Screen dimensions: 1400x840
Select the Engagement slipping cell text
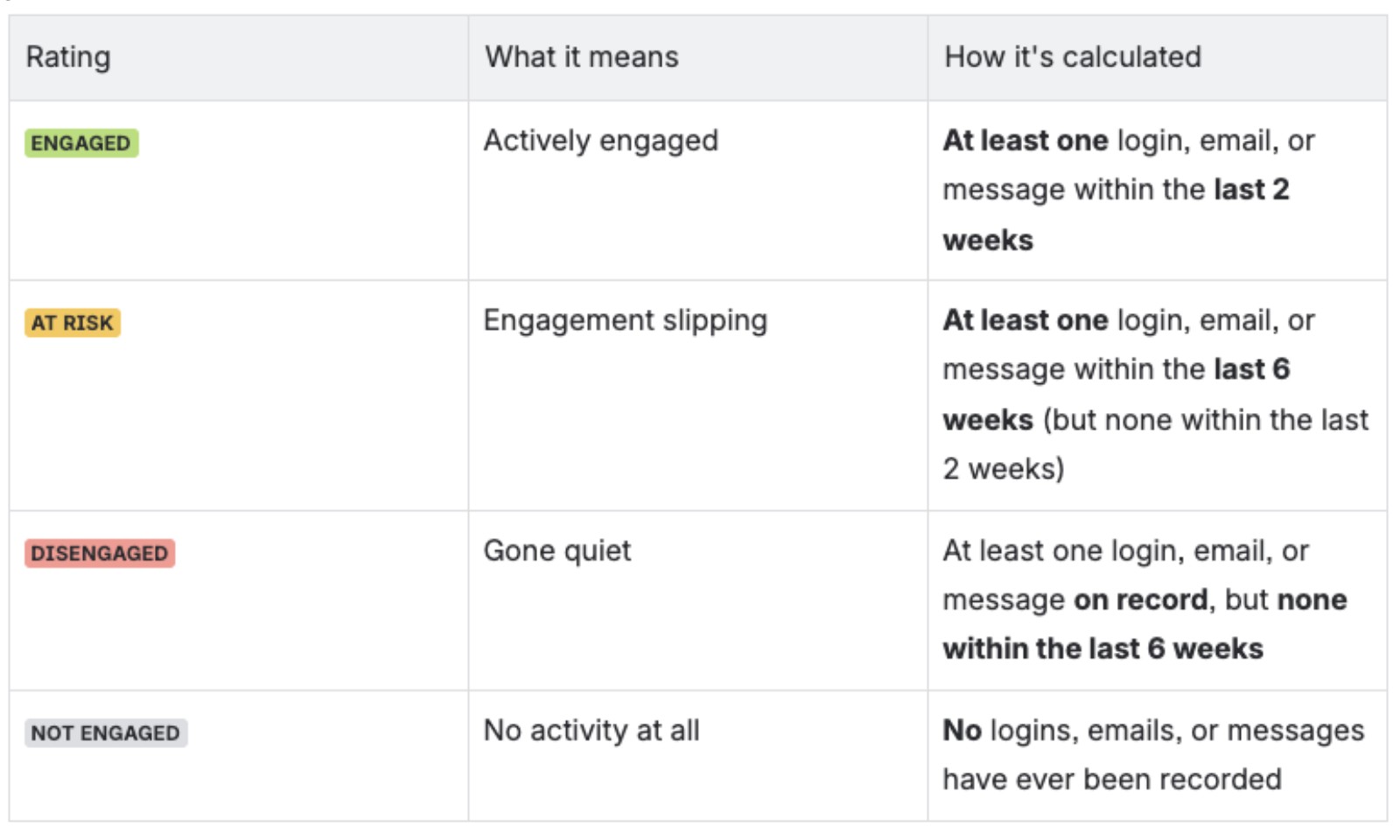click(x=626, y=320)
